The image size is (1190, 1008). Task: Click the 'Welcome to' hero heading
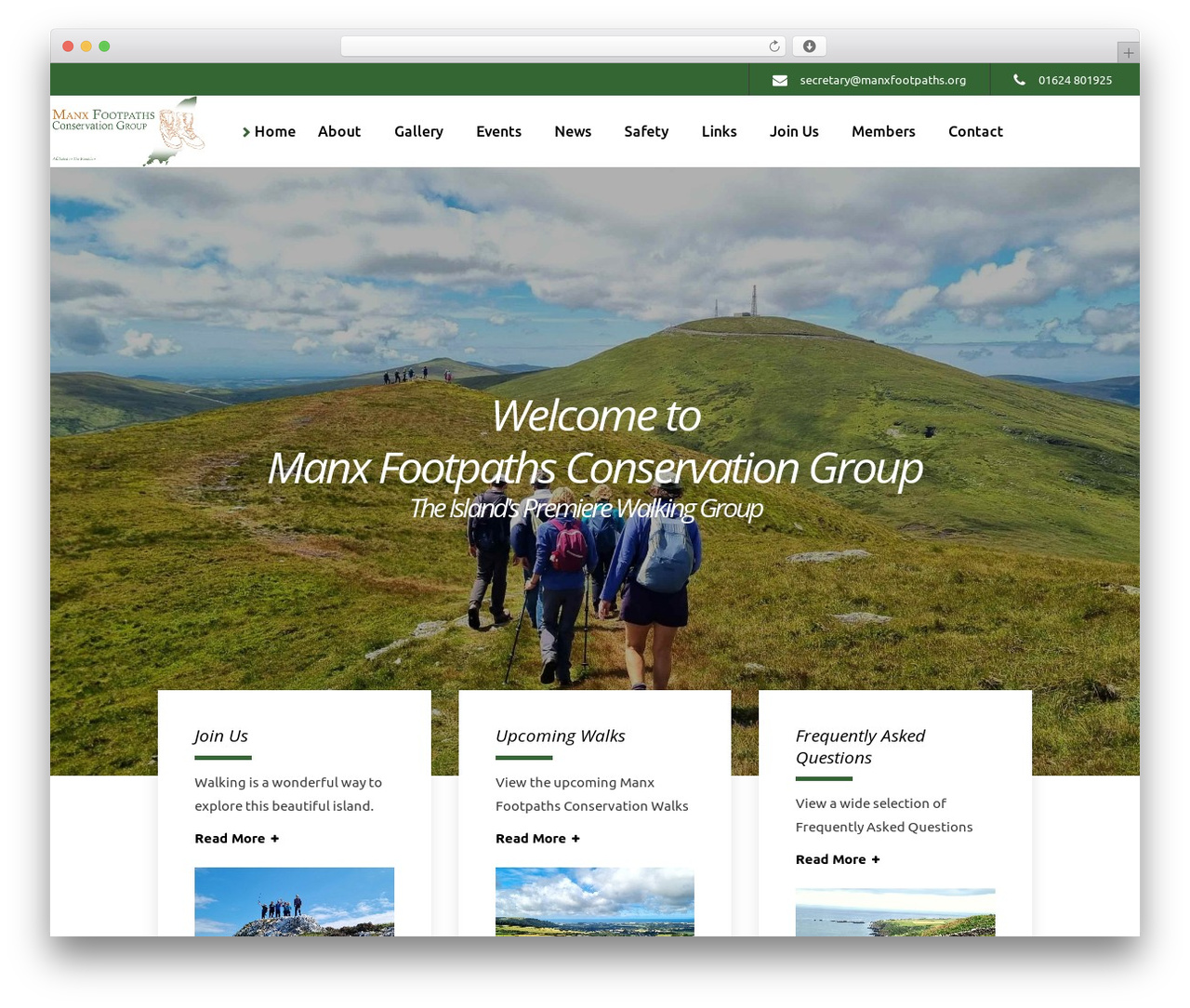(x=596, y=416)
